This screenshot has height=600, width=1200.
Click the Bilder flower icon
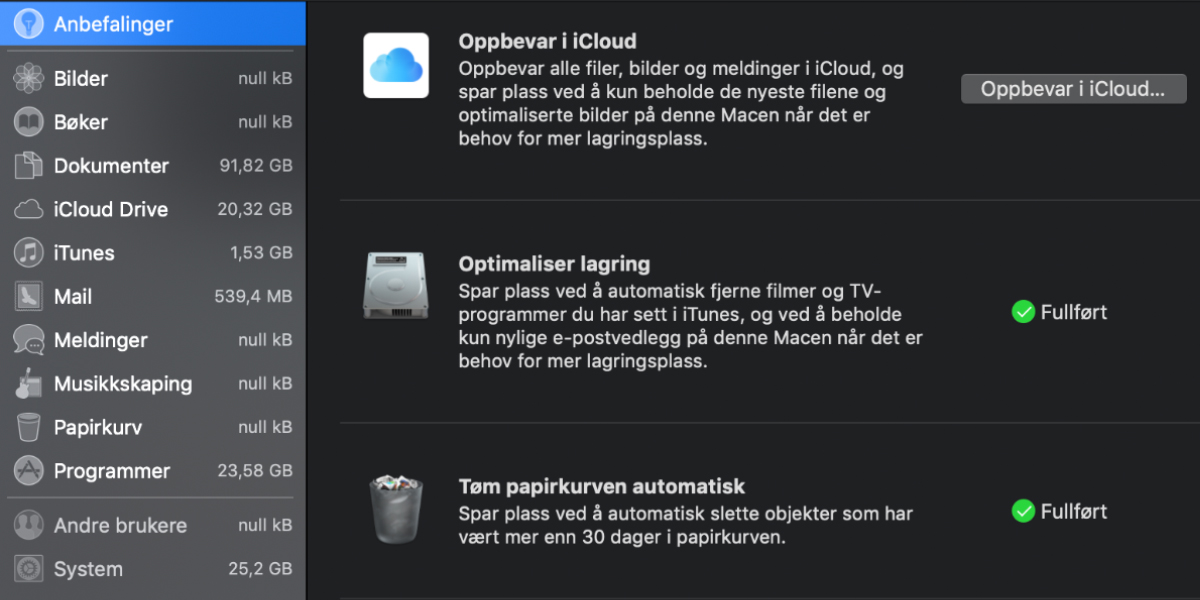pos(28,78)
